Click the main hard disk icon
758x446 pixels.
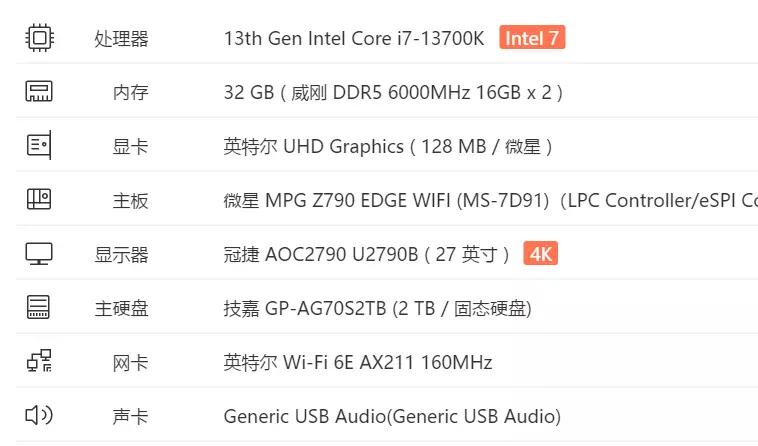pyautogui.click(x=39, y=308)
